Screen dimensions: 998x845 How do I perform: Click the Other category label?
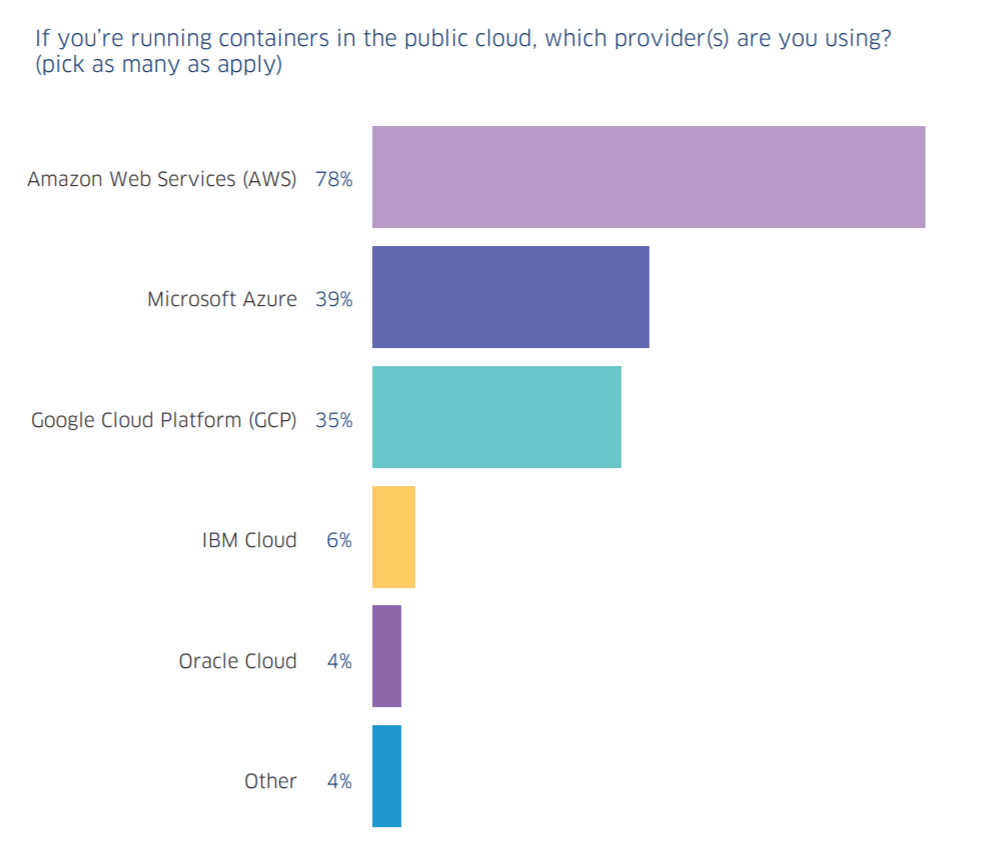(270, 781)
